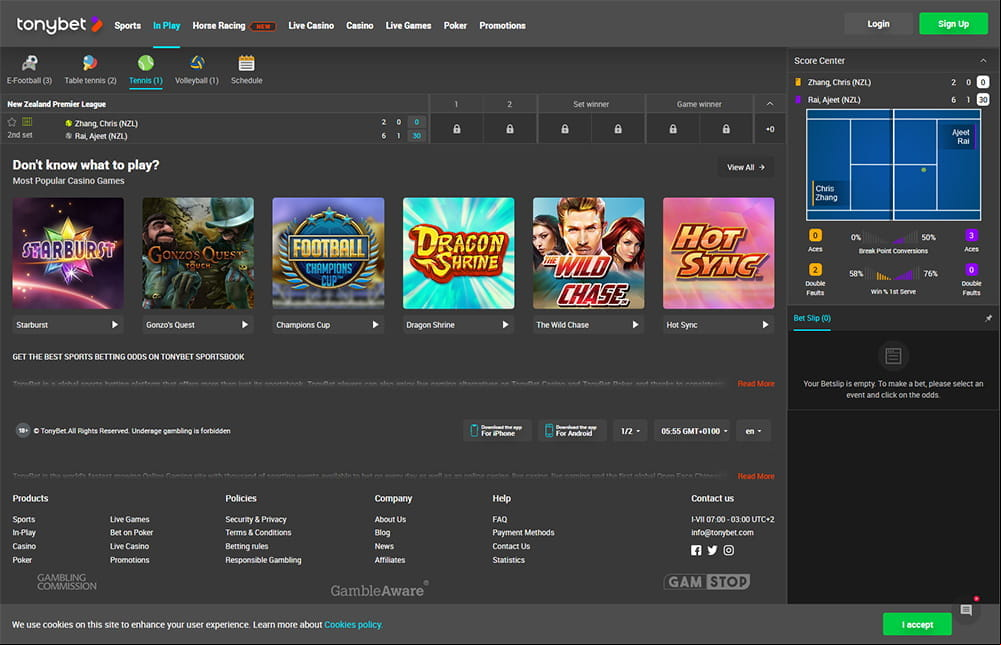Read More of the lower TonyBet text
This screenshot has width=1001, height=645.
click(756, 476)
